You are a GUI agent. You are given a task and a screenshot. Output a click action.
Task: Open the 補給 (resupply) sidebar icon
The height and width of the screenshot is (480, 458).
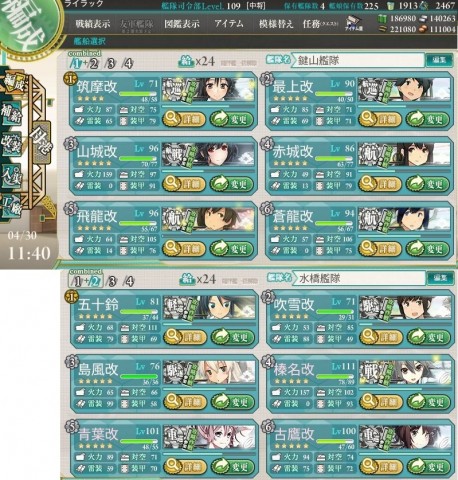click(11, 113)
